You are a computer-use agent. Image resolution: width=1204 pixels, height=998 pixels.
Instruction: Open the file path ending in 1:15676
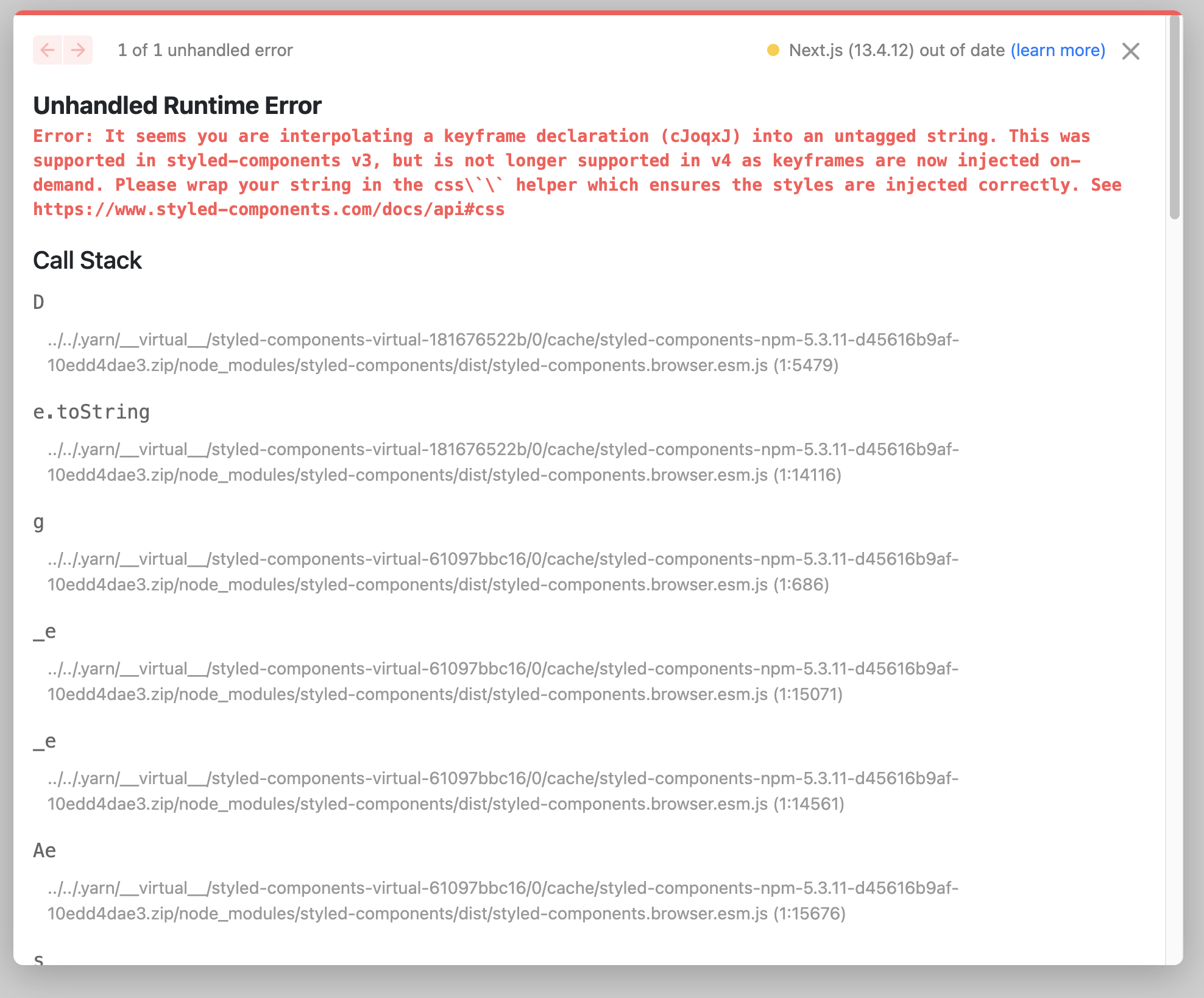point(503,901)
